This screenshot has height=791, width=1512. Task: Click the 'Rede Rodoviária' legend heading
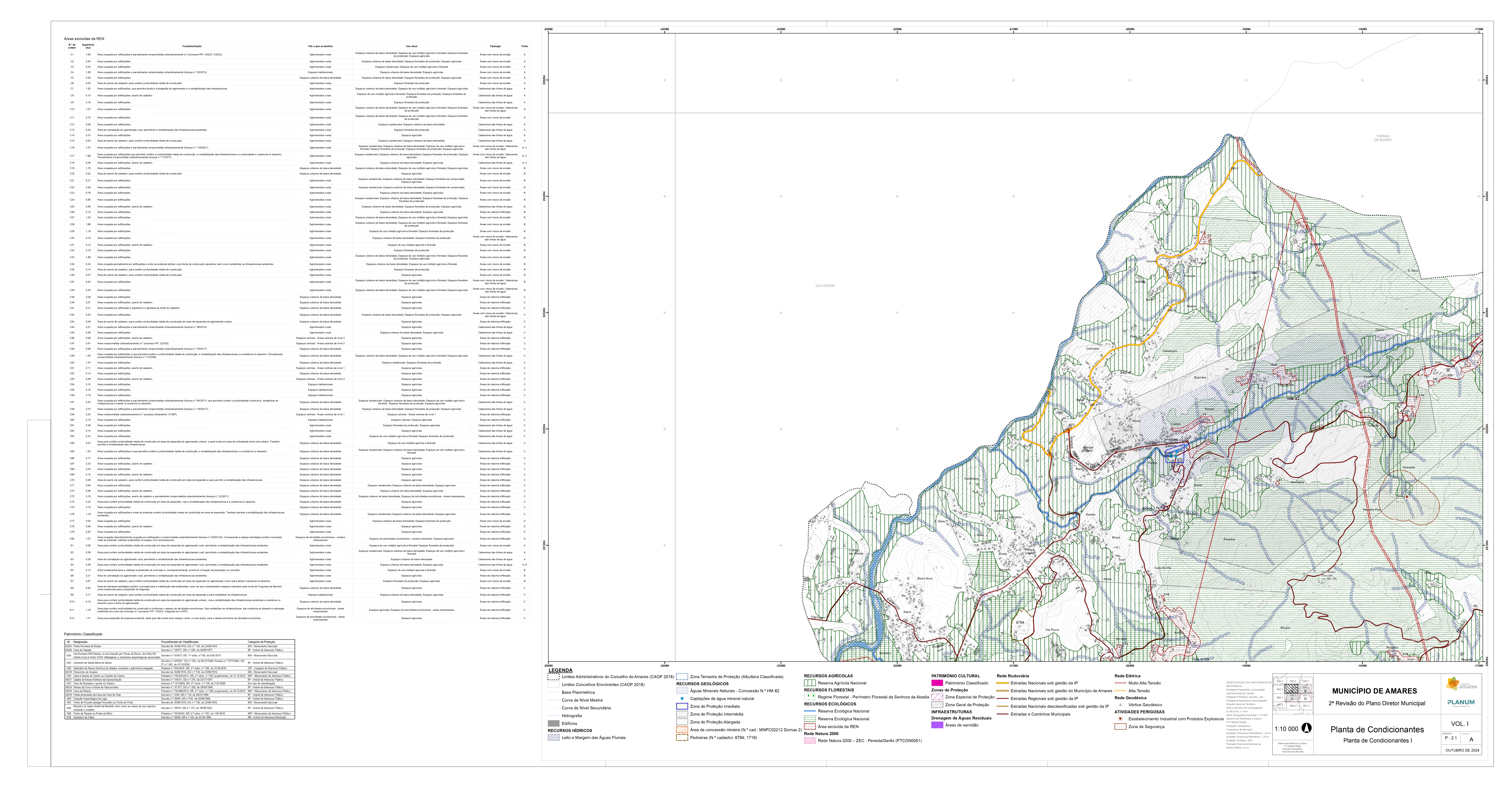tap(1013, 676)
